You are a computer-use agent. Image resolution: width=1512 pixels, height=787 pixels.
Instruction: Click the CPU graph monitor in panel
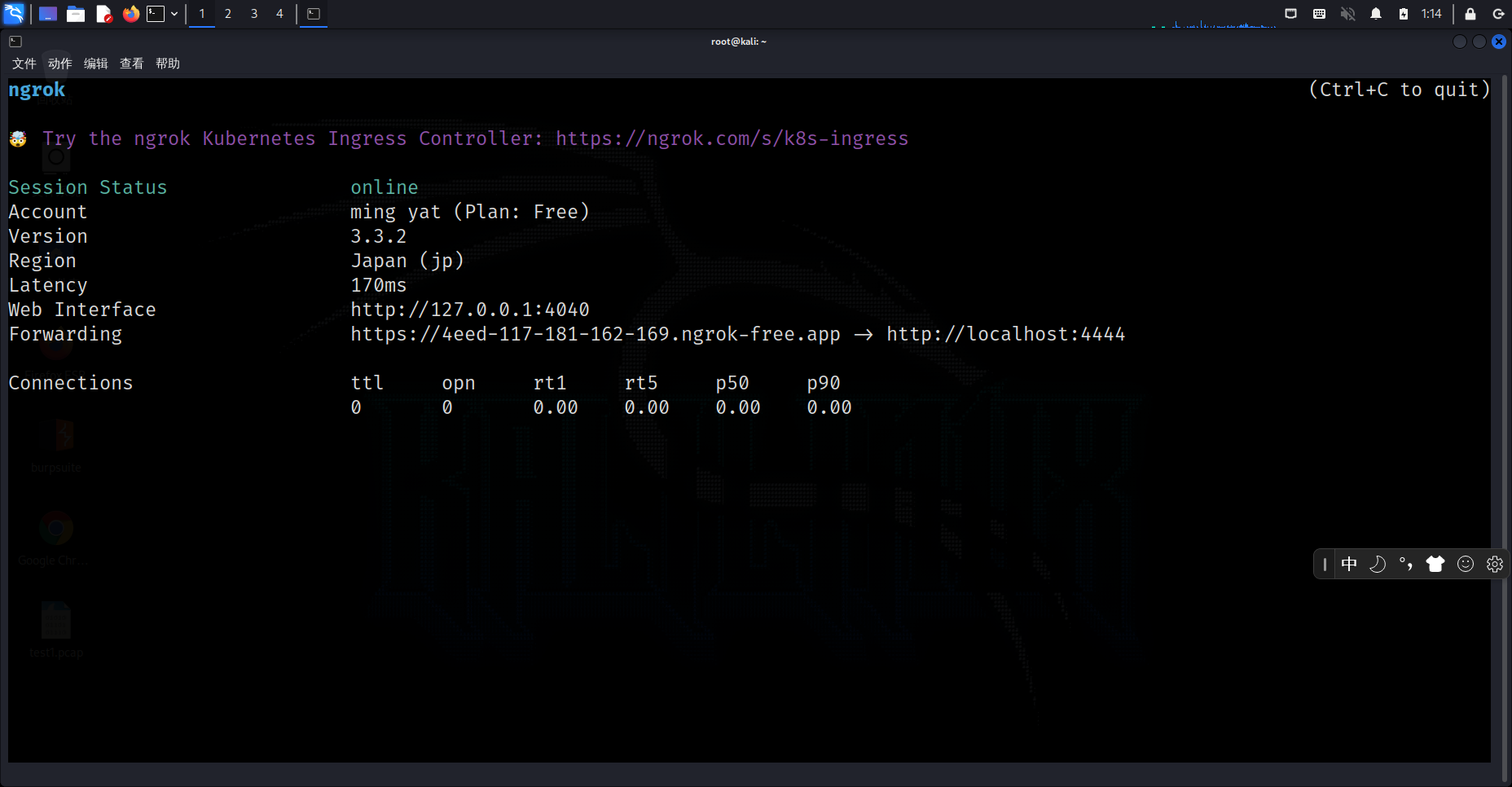point(1214,15)
